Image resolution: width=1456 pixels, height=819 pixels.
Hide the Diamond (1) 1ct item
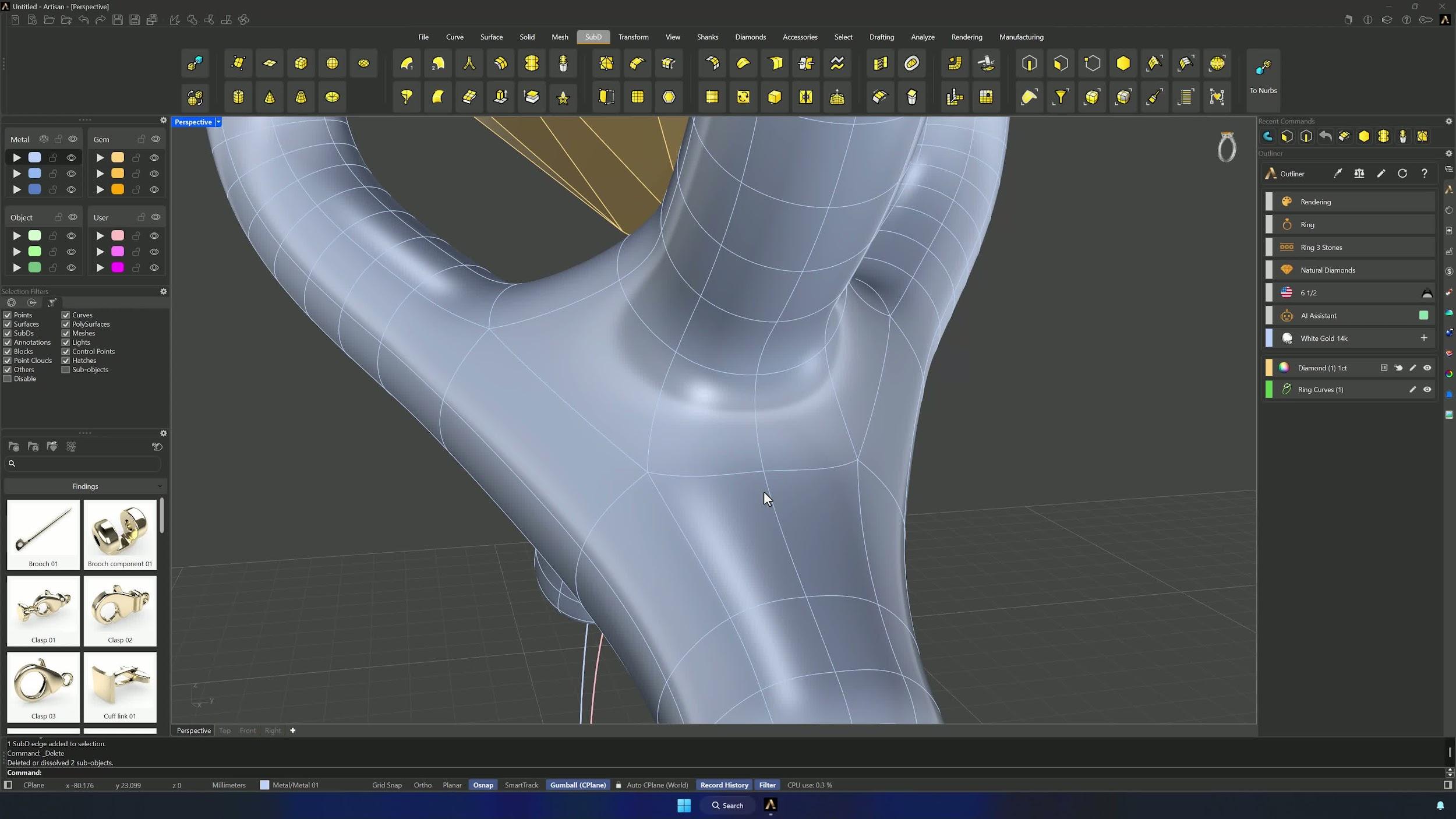[1427, 368]
